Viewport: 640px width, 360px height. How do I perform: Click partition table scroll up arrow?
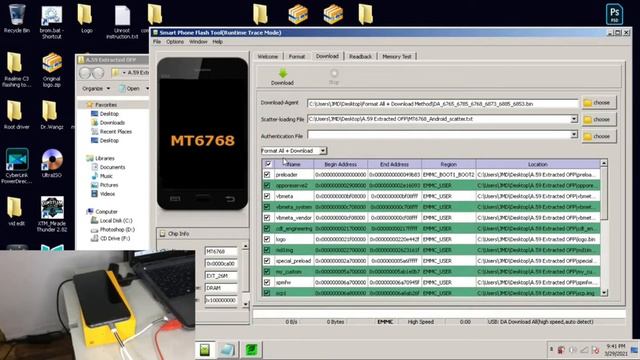(x=604, y=163)
